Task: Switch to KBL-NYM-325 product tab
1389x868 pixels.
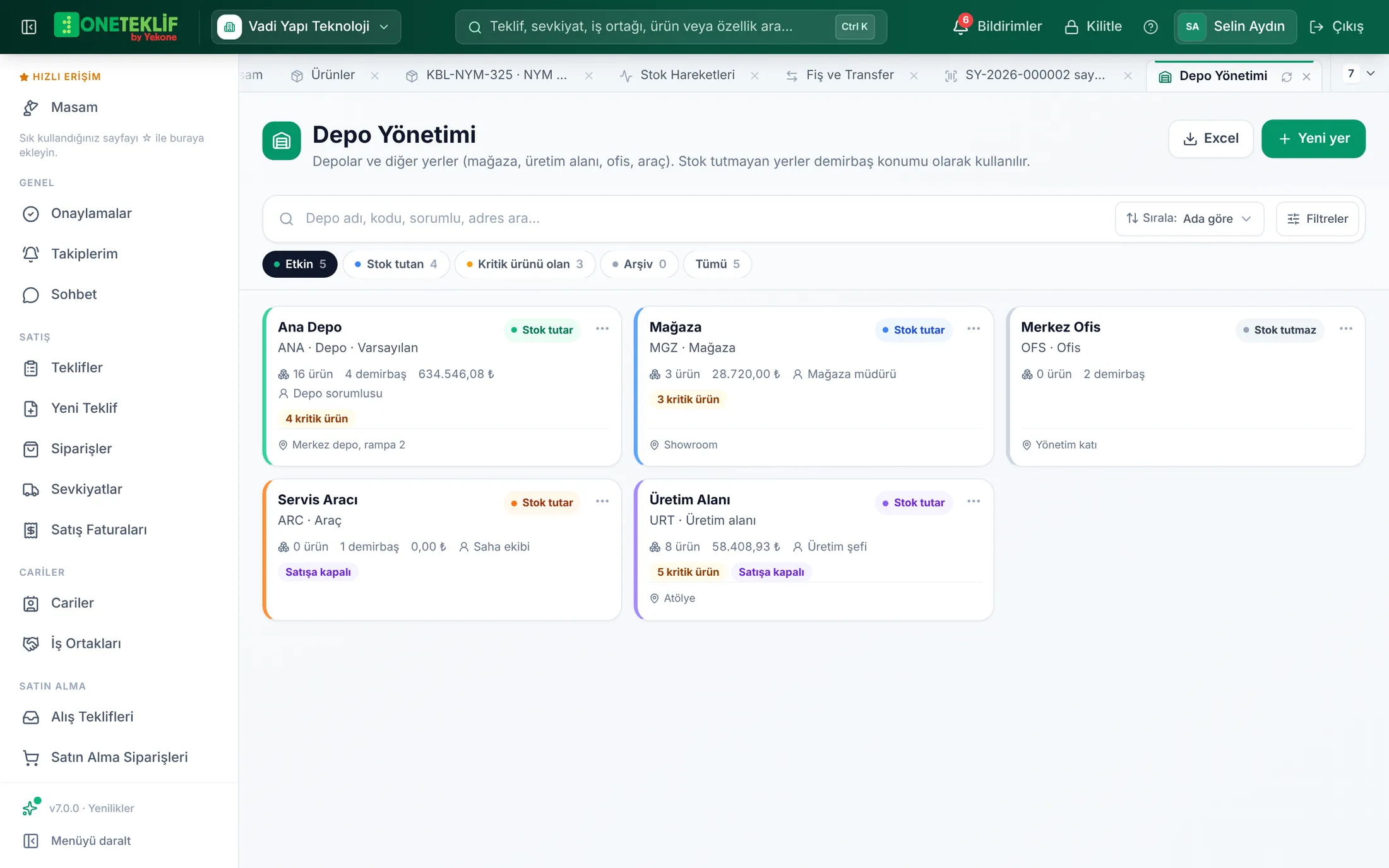Action: coord(496,75)
